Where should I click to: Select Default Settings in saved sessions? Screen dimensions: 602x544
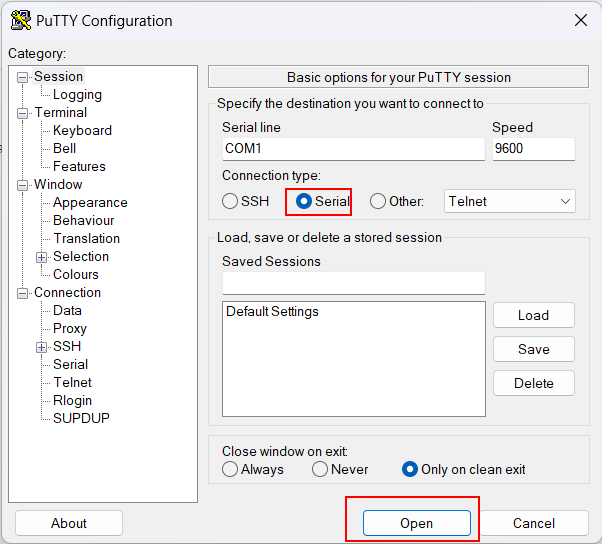pos(272,311)
